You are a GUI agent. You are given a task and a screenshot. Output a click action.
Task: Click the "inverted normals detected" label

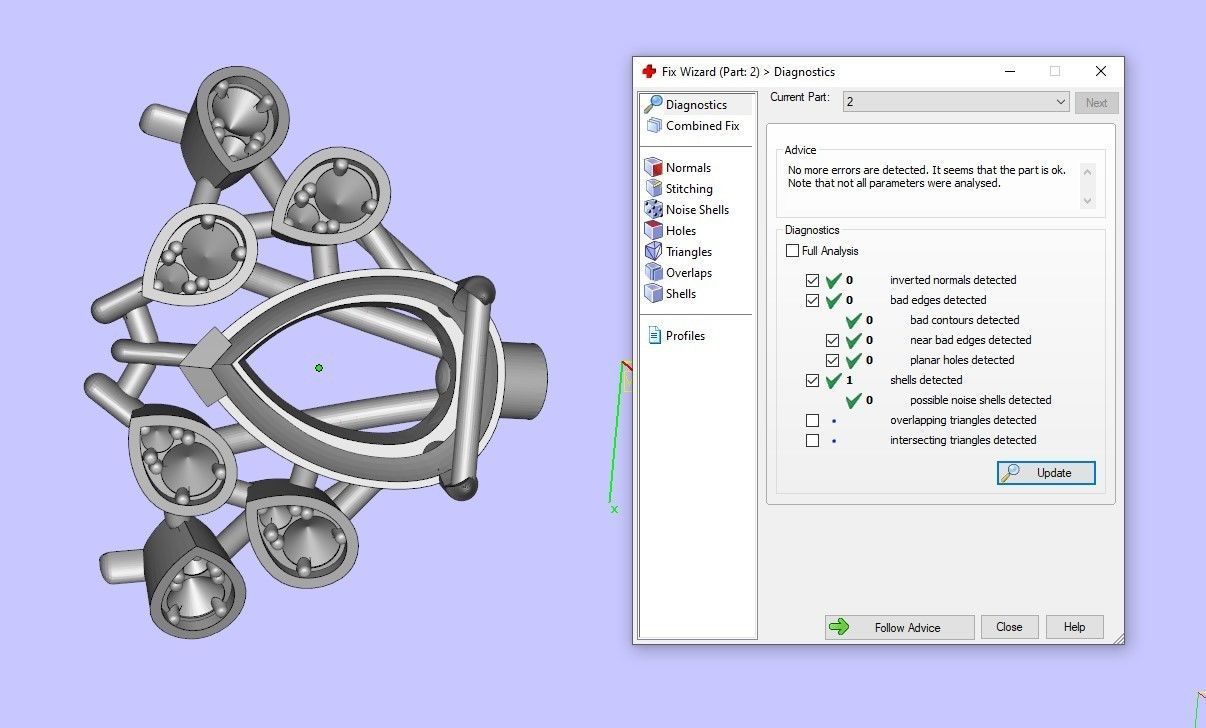click(x=953, y=280)
